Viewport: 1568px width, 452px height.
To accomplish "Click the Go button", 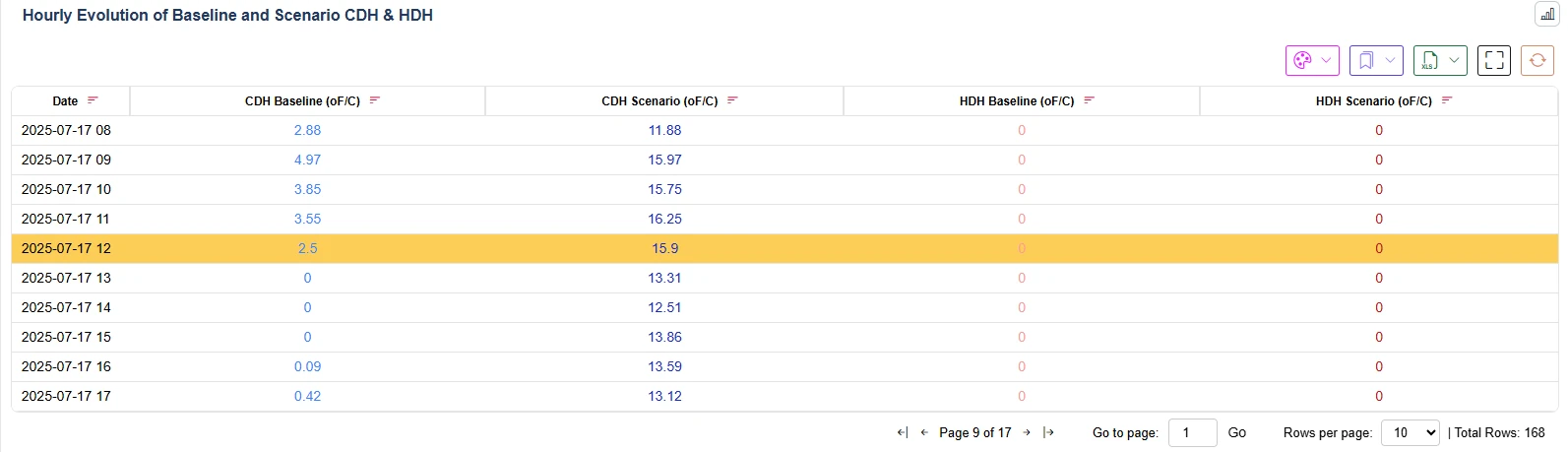I will coord(1237,432).
